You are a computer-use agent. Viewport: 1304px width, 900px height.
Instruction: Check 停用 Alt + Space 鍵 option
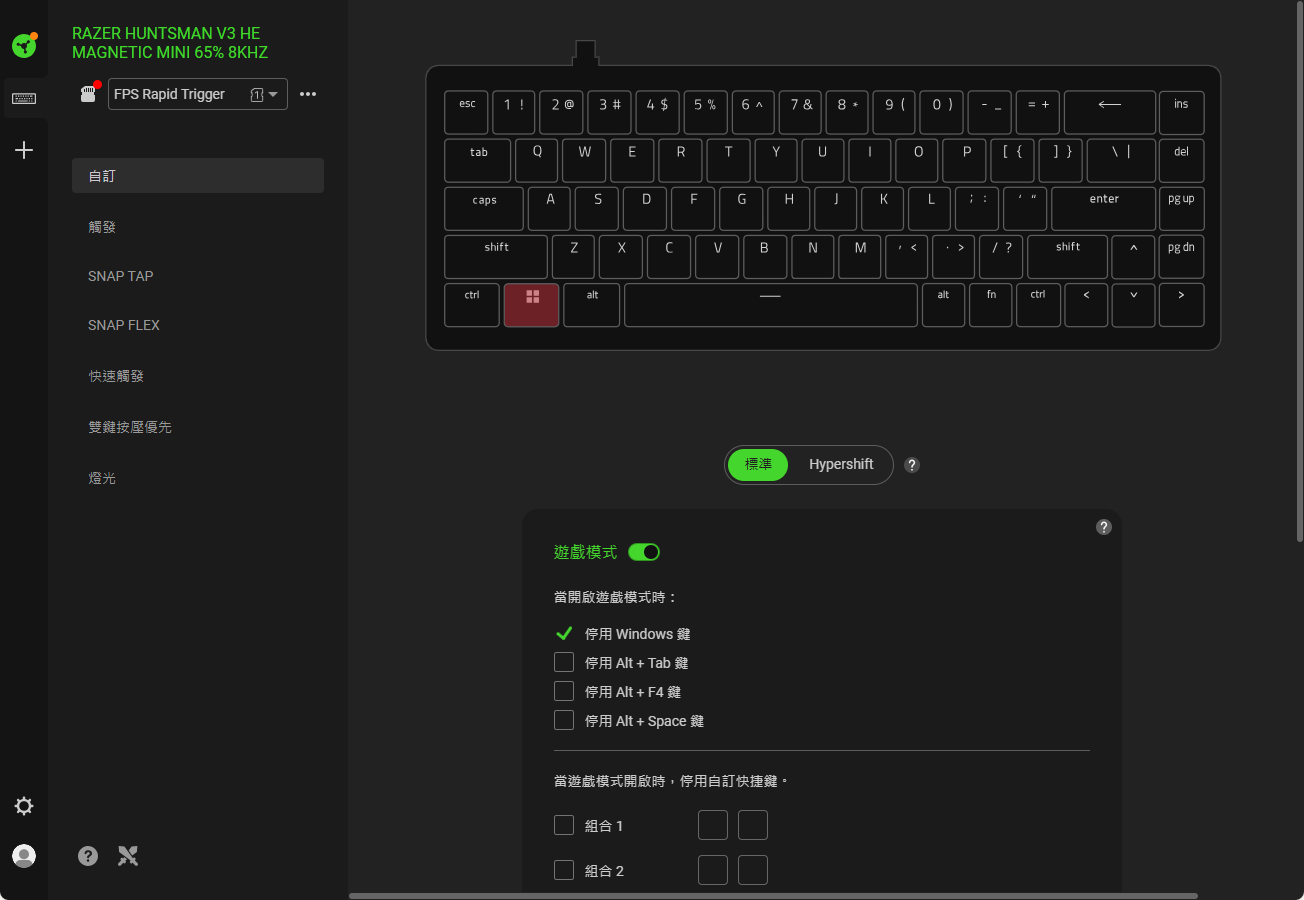click(x=564, y=720)
